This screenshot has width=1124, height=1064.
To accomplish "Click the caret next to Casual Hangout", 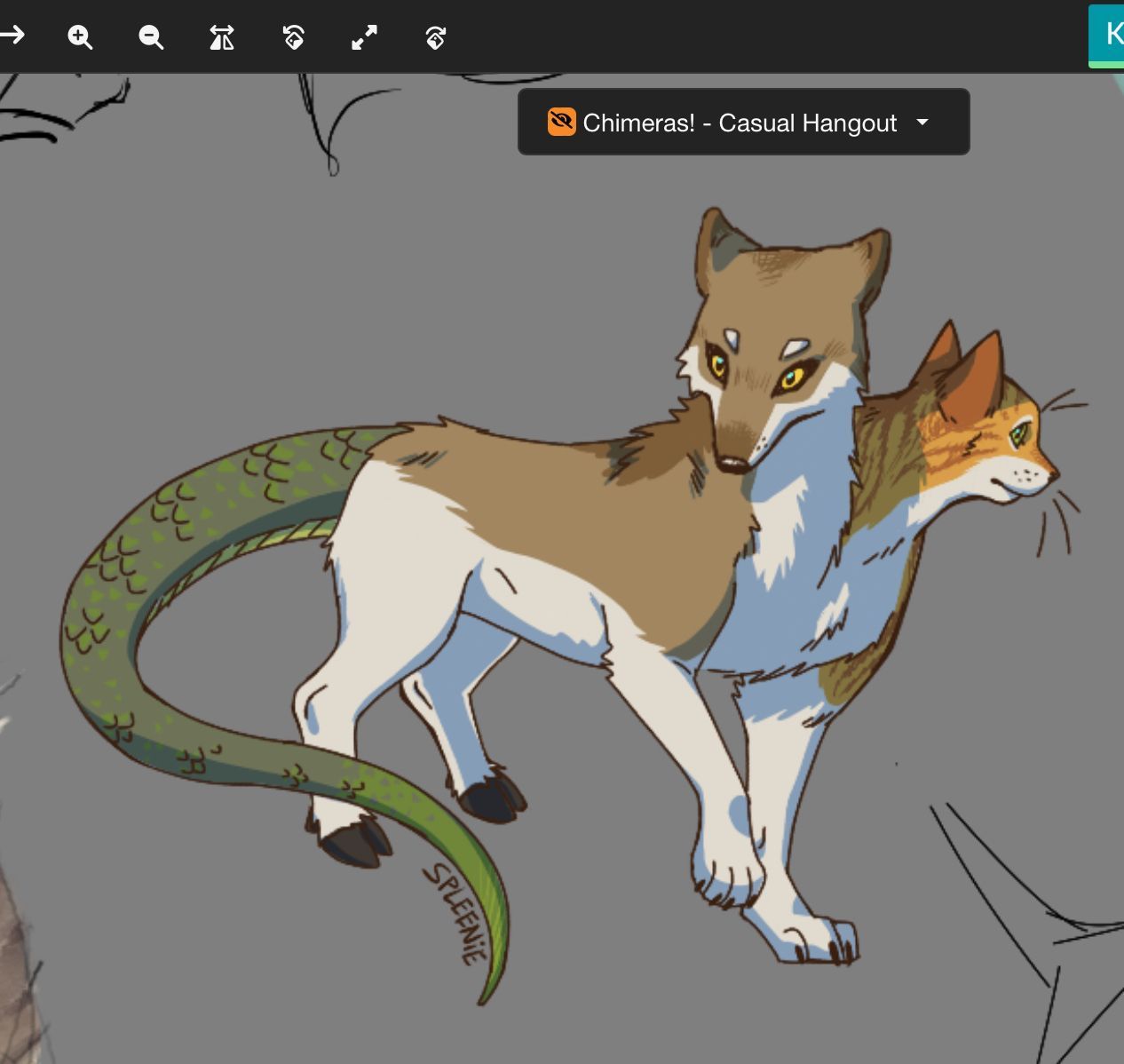I will point(922,122).
